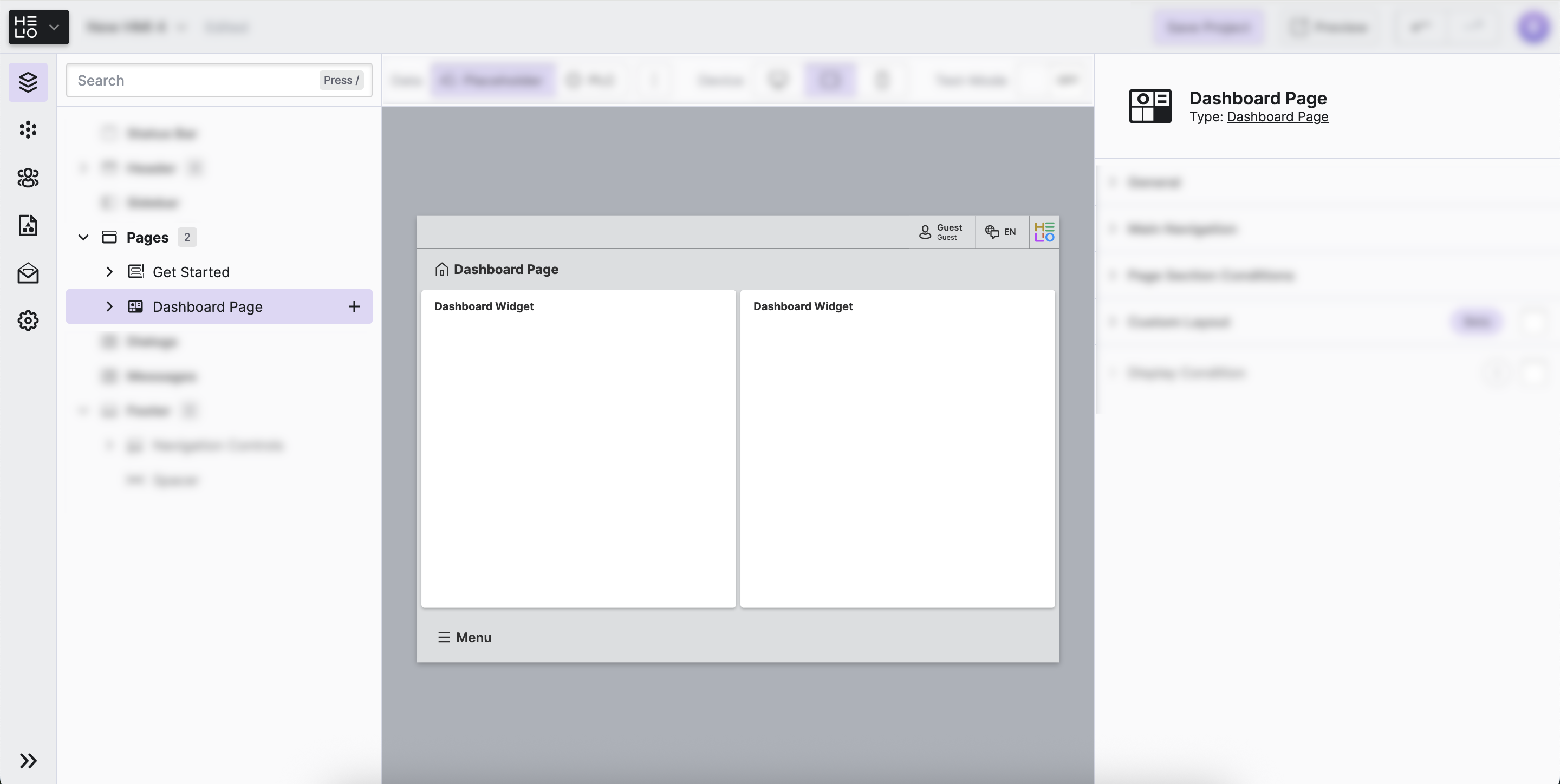Click the dotted components icon in sidebar
The image size is (1560, 784).
28,129
